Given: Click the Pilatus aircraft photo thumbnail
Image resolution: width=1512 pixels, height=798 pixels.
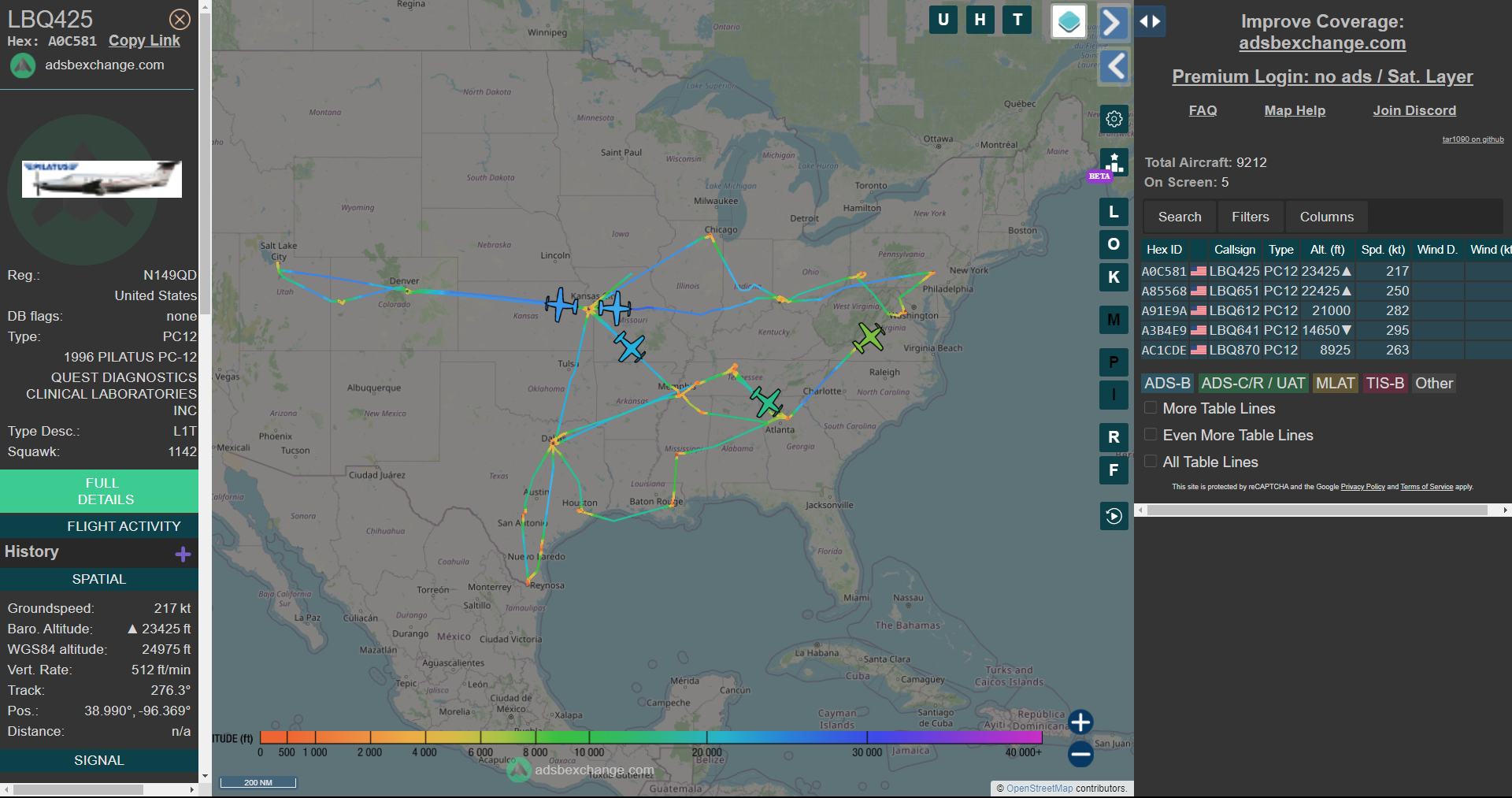Looking at the screenshot, I should point(102,179).
